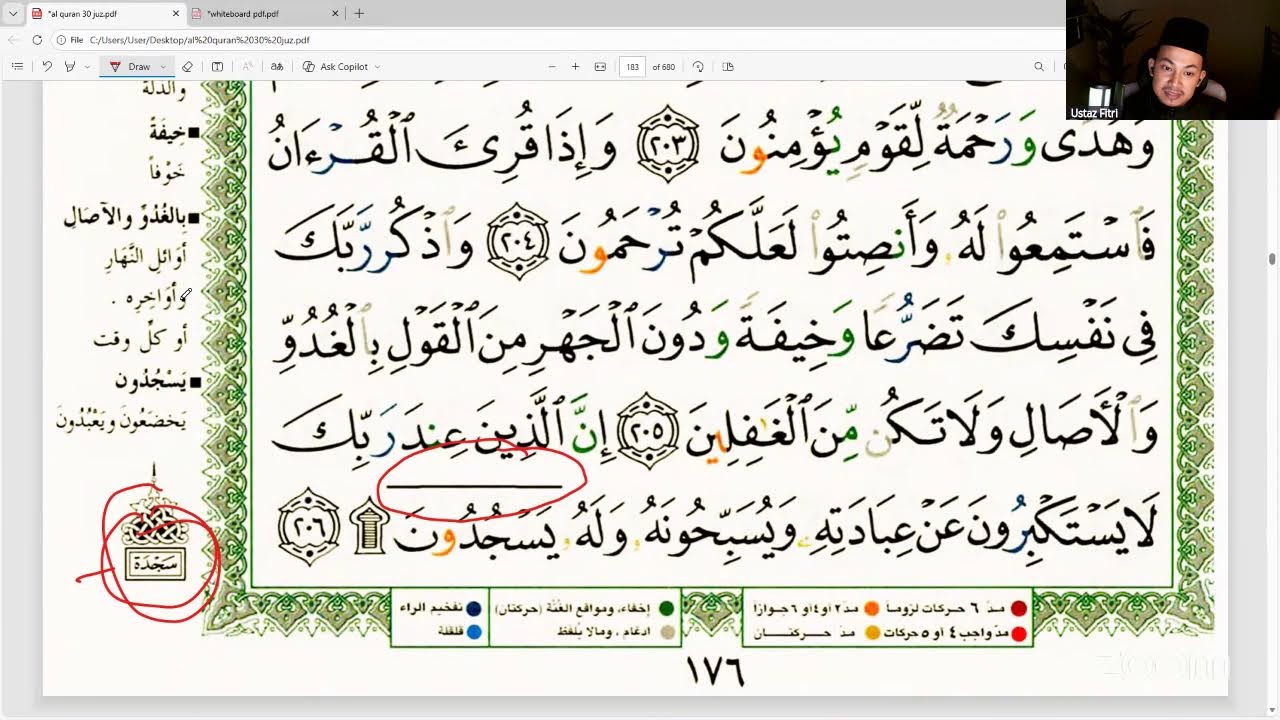
Task: Click the verse number marker ٢٠٤
Action: pos(518,242)
